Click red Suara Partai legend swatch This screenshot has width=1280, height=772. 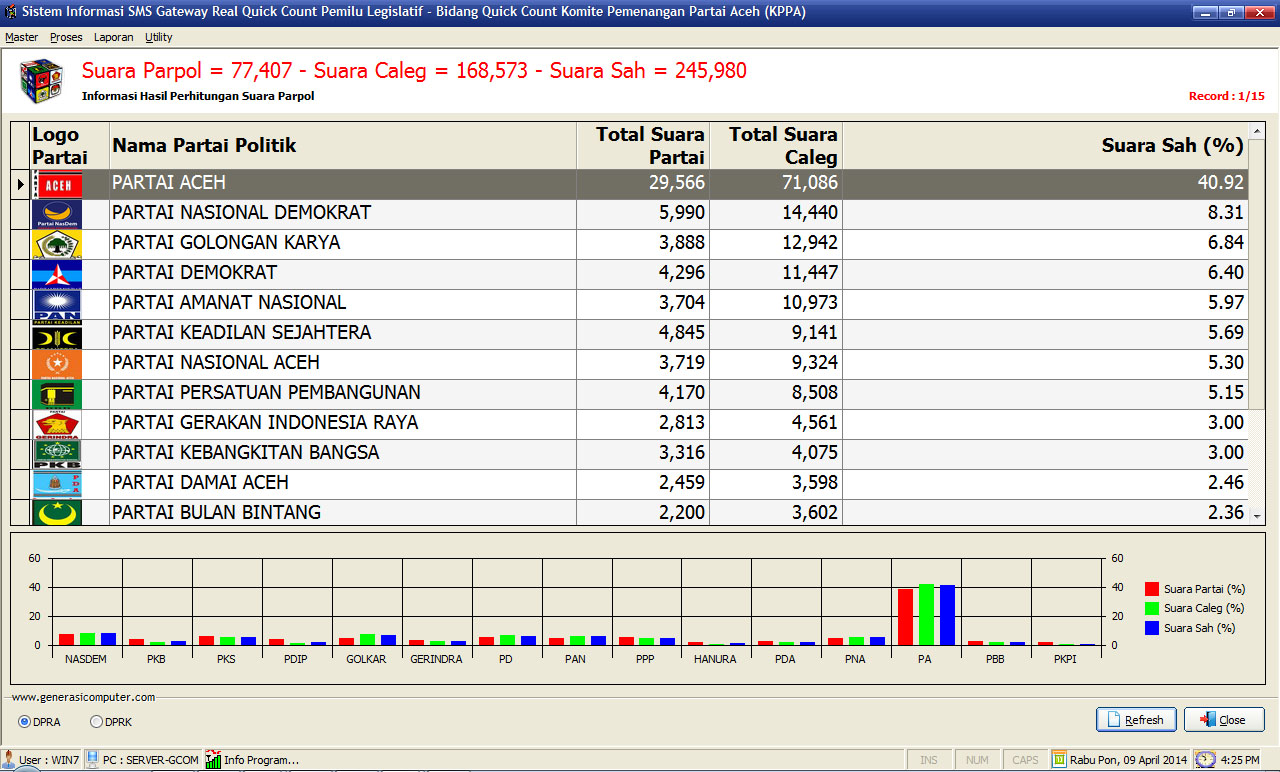pyautogui.click(x=1152, y=589)
